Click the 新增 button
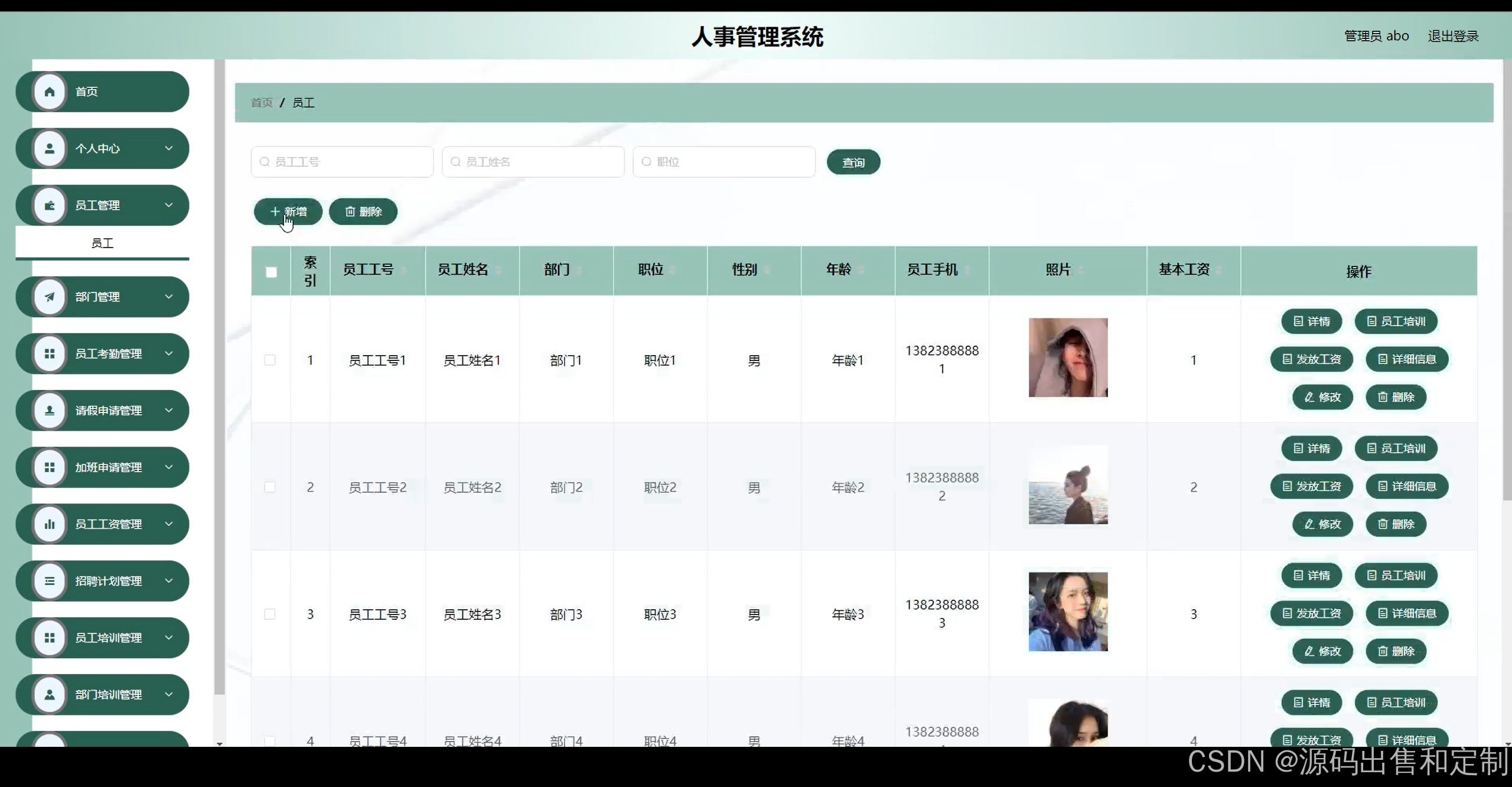This screenshot has width=1512, height=787. click(288, 212)
